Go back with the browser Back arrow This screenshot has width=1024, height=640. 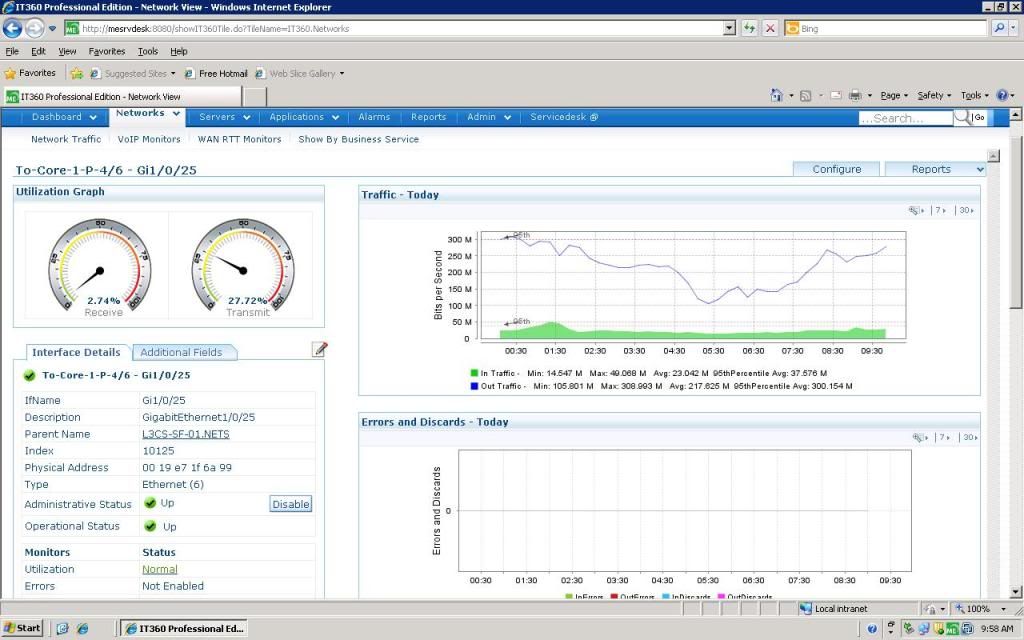tap(12, 28)
